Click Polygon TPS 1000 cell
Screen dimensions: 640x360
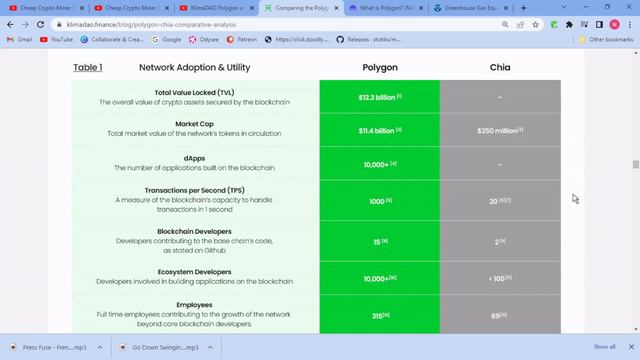380,200
